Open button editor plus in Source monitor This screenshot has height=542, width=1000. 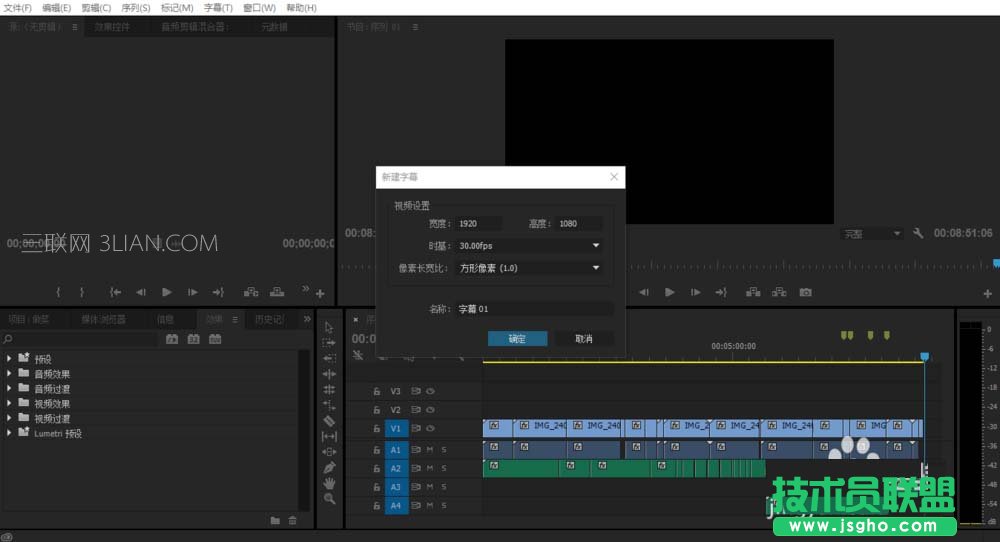[320, 293]
